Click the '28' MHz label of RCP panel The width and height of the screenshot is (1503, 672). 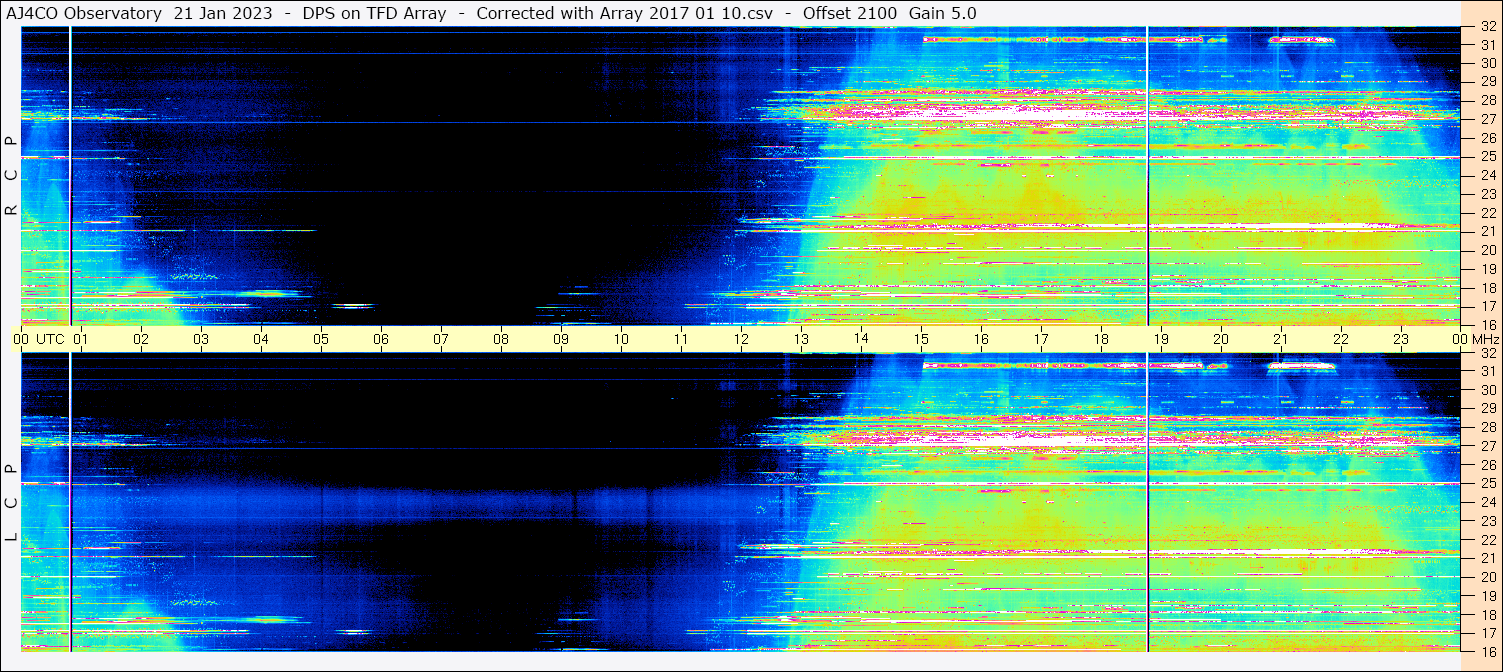(1488, 100)
